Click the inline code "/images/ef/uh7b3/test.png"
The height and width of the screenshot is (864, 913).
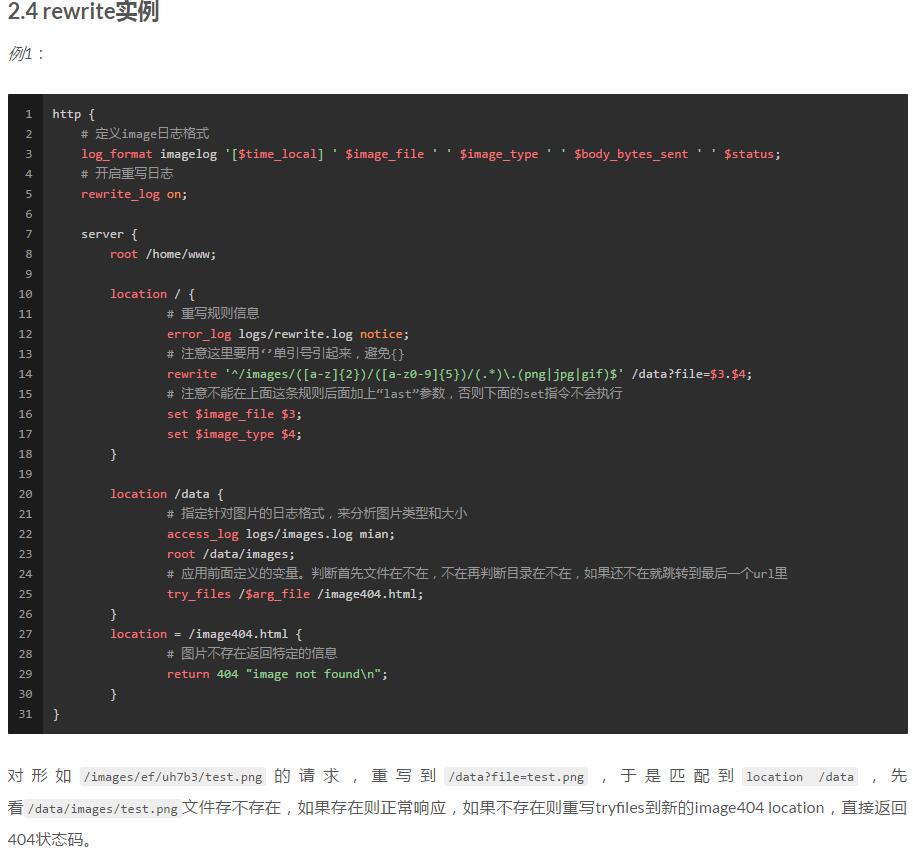[x=172, y=777]
